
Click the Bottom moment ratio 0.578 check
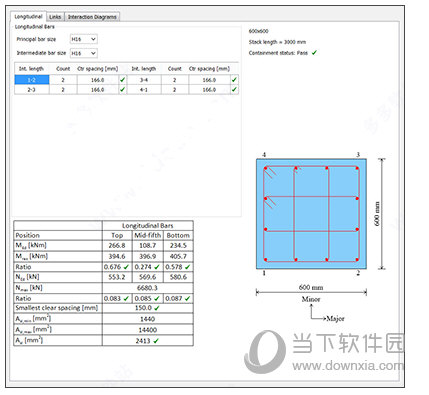[x=187, y=267]
